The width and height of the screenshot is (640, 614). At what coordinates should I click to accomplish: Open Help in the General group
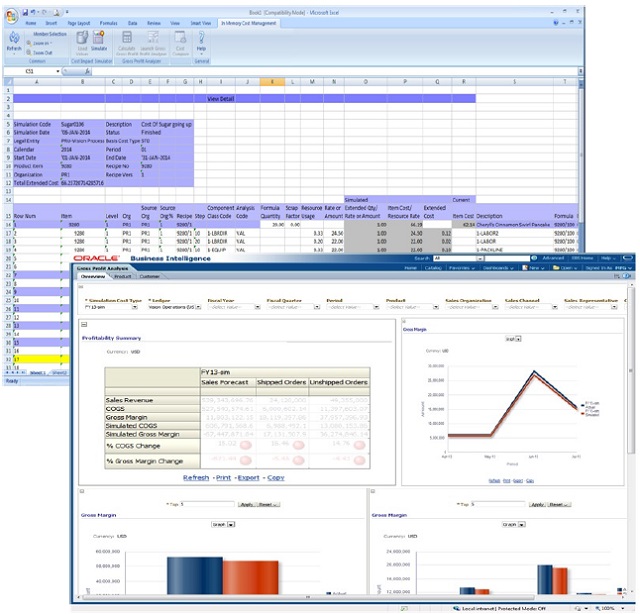[201, 42]
